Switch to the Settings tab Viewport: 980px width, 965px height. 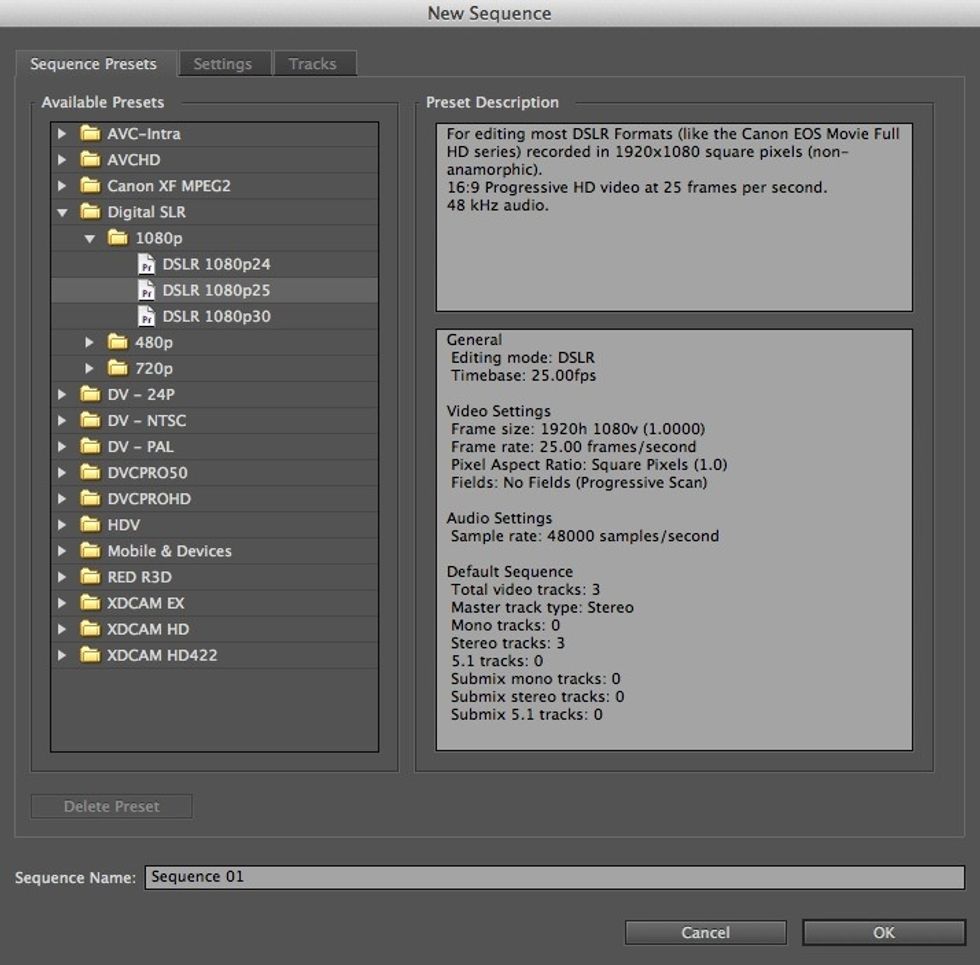223,63
